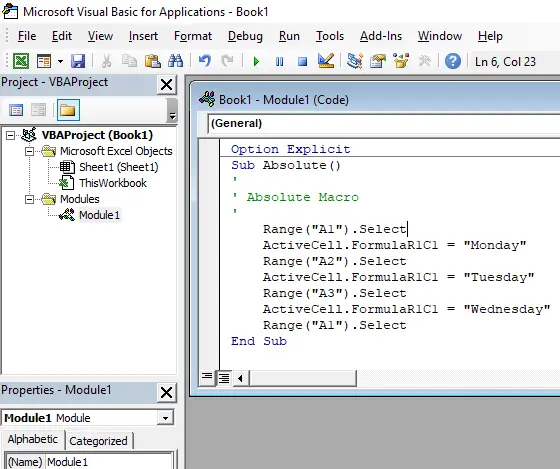
Task: Select ThisWorkbook in project tree
Action: point(113,183)
